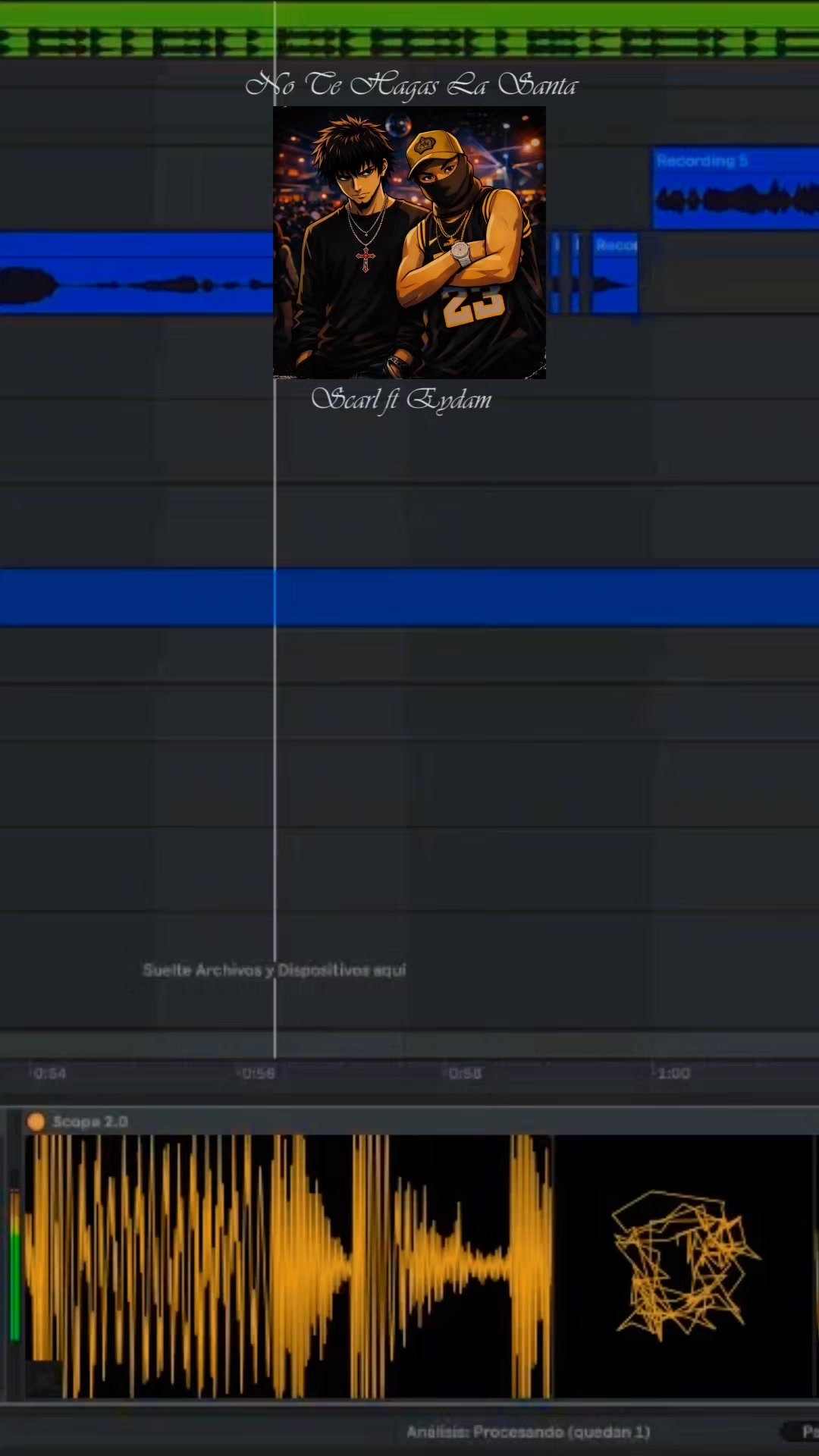
Task: Click the 0:56 timeline ruler mark
Action: coord(258,1073)
